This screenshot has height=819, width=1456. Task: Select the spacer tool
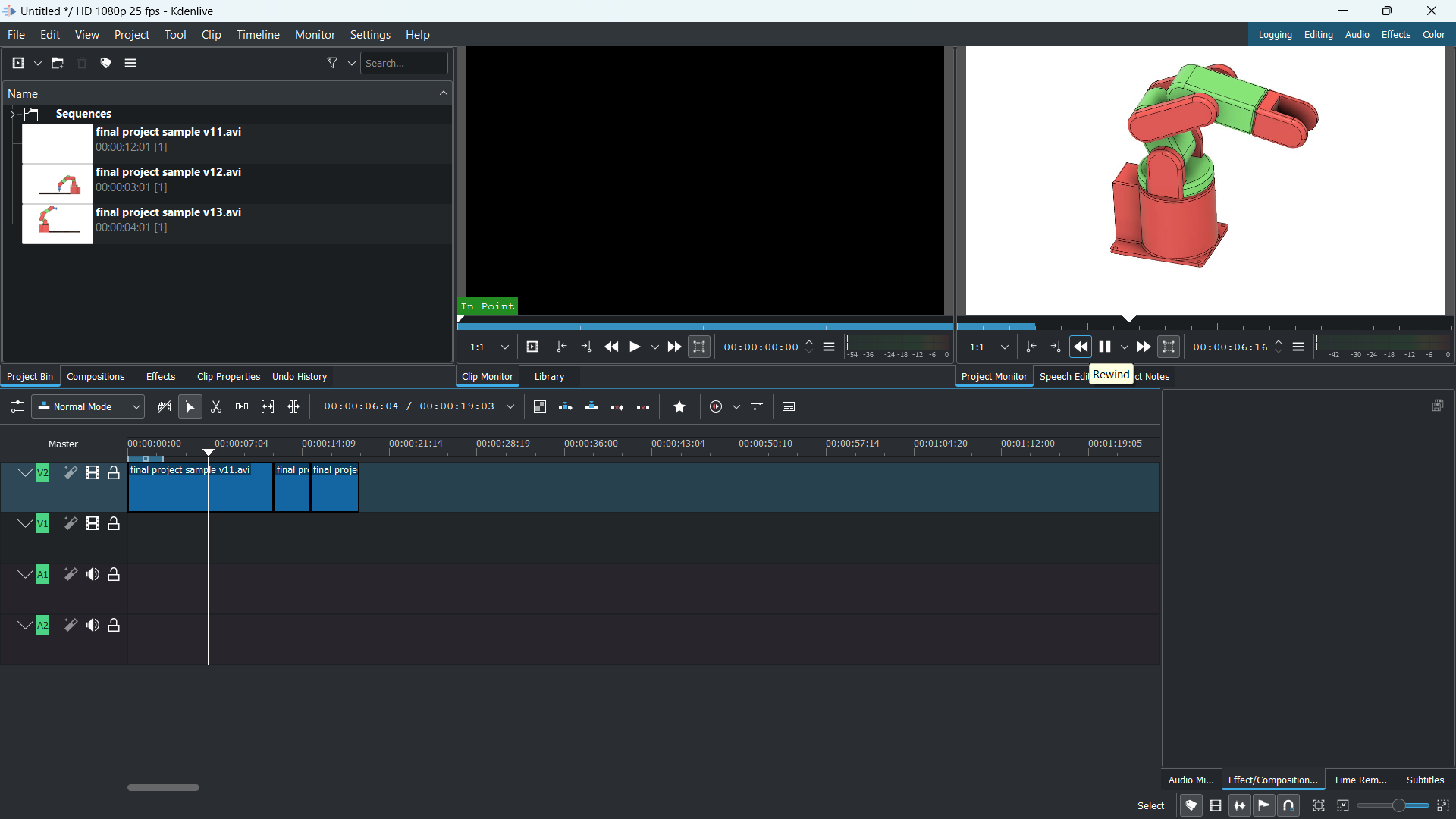click(242, 407)
